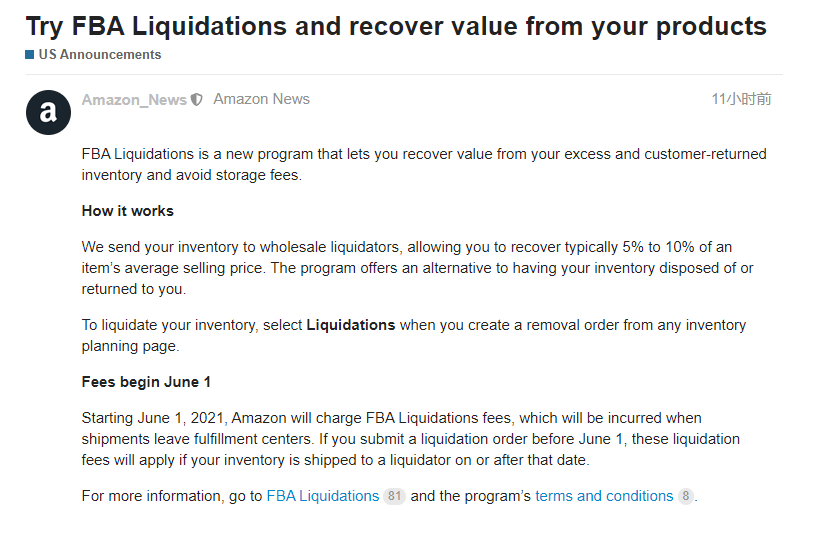Click the 'Amazon News' user title label
The height and width of the screenshot is (535, 828).
pos(261,99)
